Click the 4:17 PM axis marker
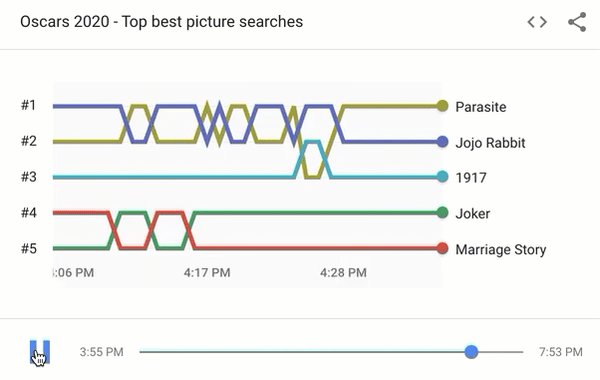The image size is (600, 380). click(207, 272)
